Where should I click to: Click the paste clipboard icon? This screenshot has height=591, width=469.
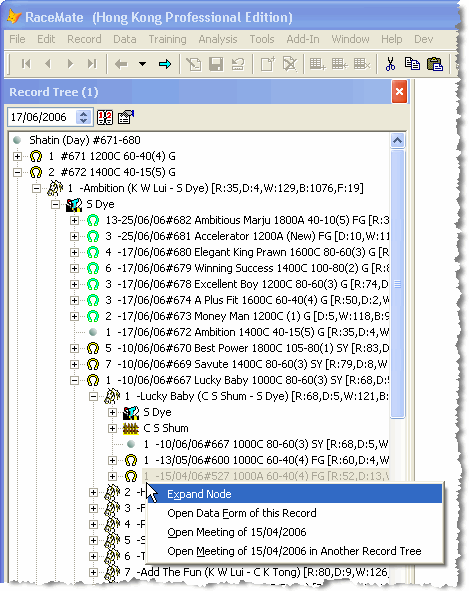(435, 64)
